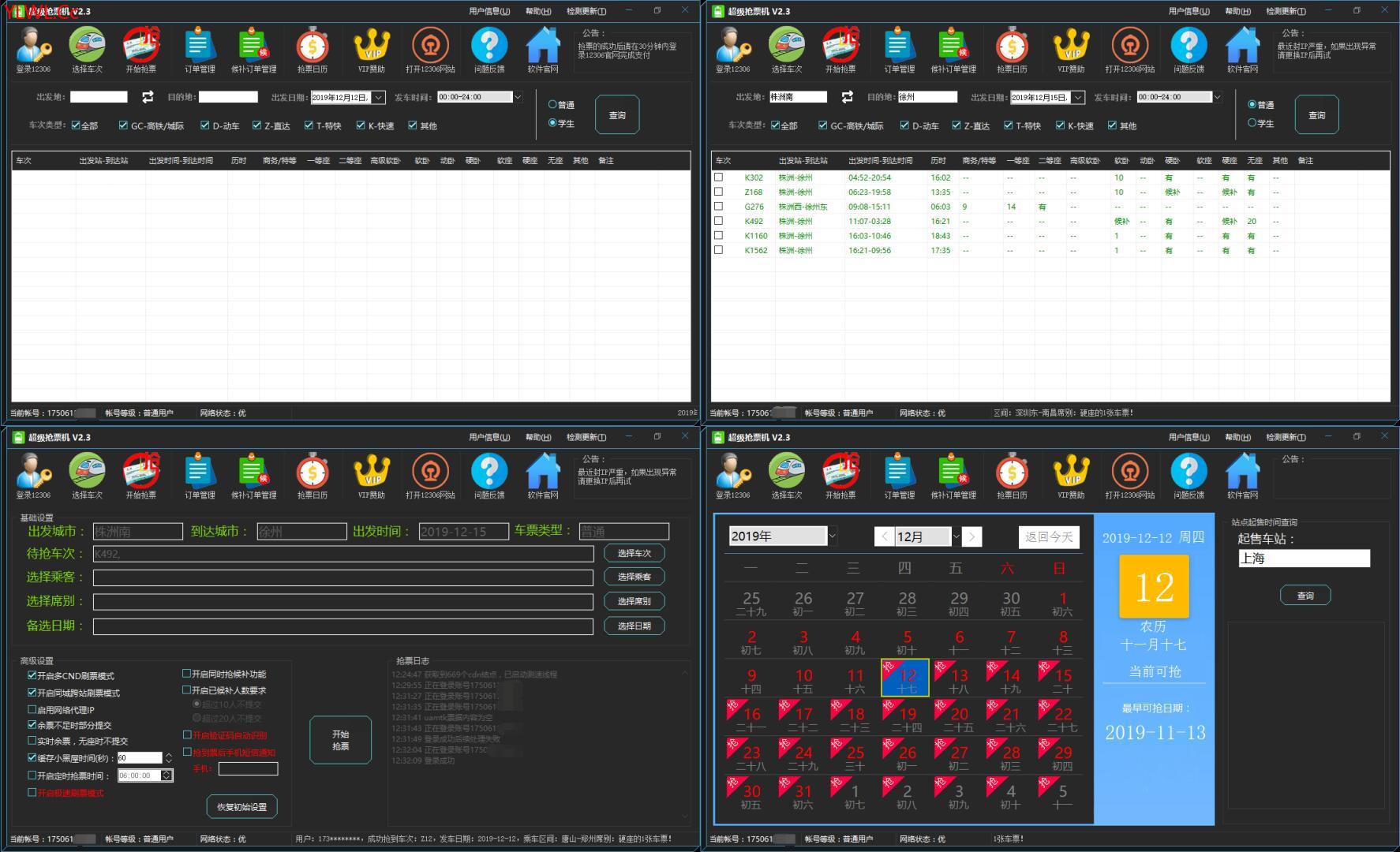
Task: Uncheck GC-高铁/城际 in empty query window
Action: 123,125
